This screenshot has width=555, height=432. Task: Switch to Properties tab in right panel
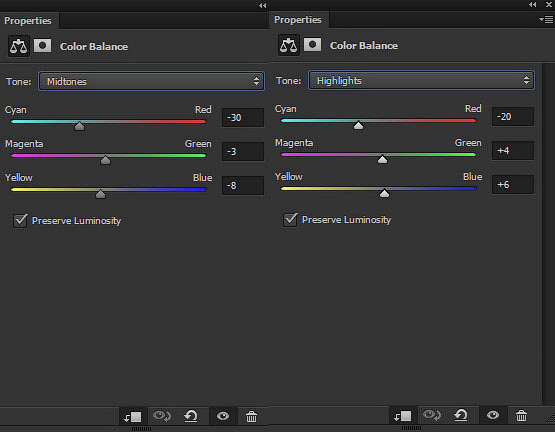pos(298,19)
